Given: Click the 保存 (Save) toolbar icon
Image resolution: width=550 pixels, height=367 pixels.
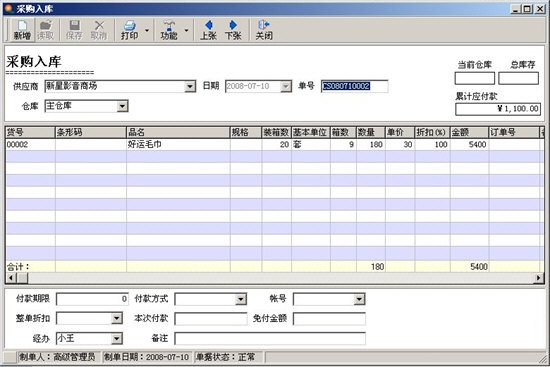Looking at the screenshot, I should (x=74, y=30).
